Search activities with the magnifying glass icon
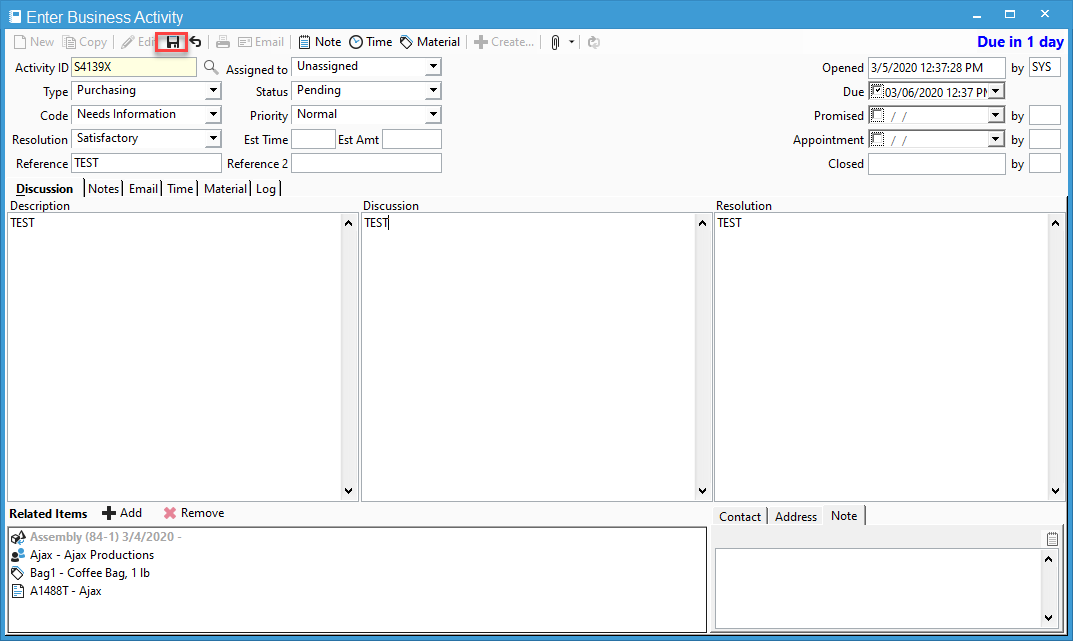The height and width of the screenshot is (641, 1073). tap(210, 67)
